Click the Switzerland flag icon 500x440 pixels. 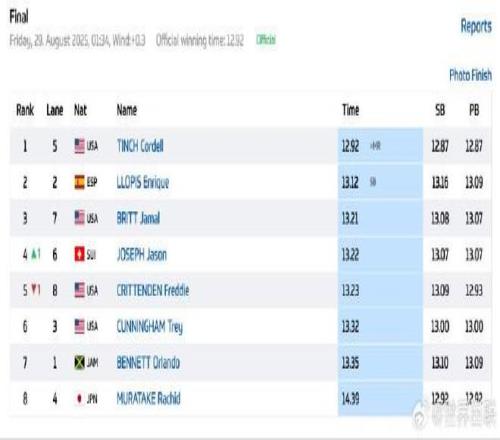(x=79, y=255)
